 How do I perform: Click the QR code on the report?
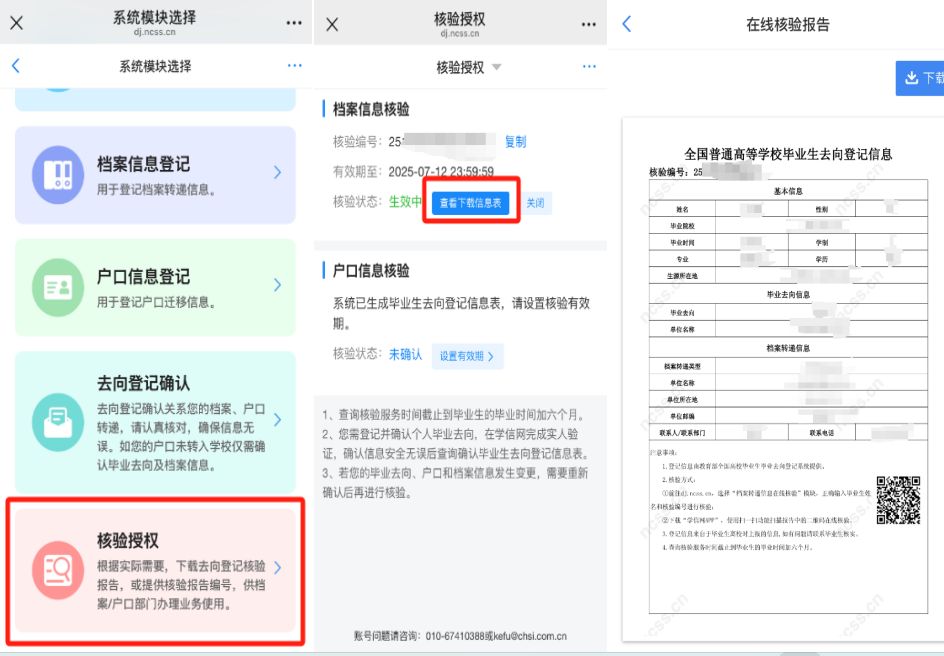pos(897,499)
